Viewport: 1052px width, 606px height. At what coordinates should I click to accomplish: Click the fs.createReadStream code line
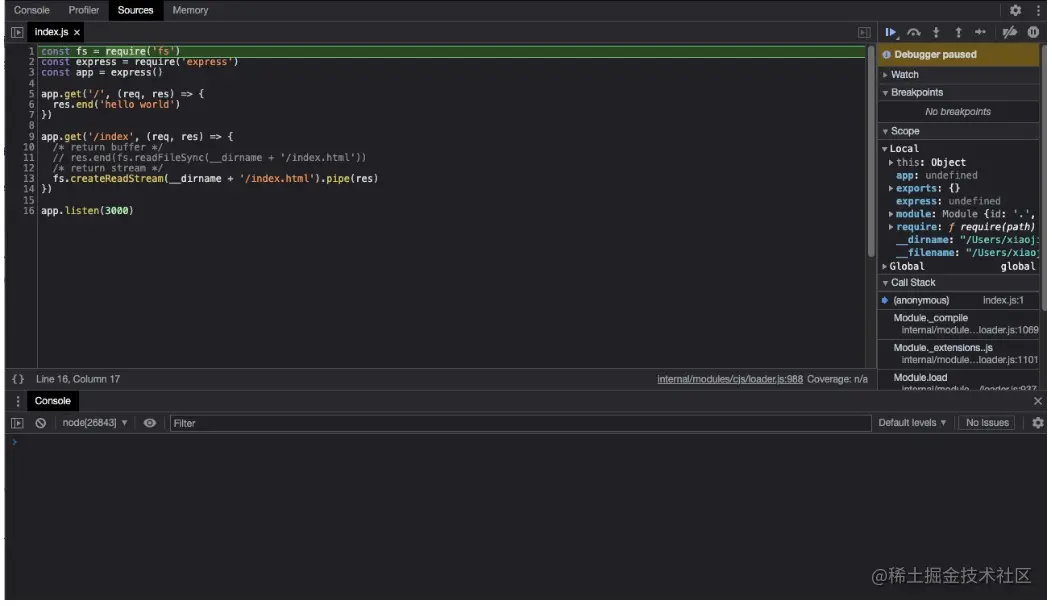[x=215, y=179]
